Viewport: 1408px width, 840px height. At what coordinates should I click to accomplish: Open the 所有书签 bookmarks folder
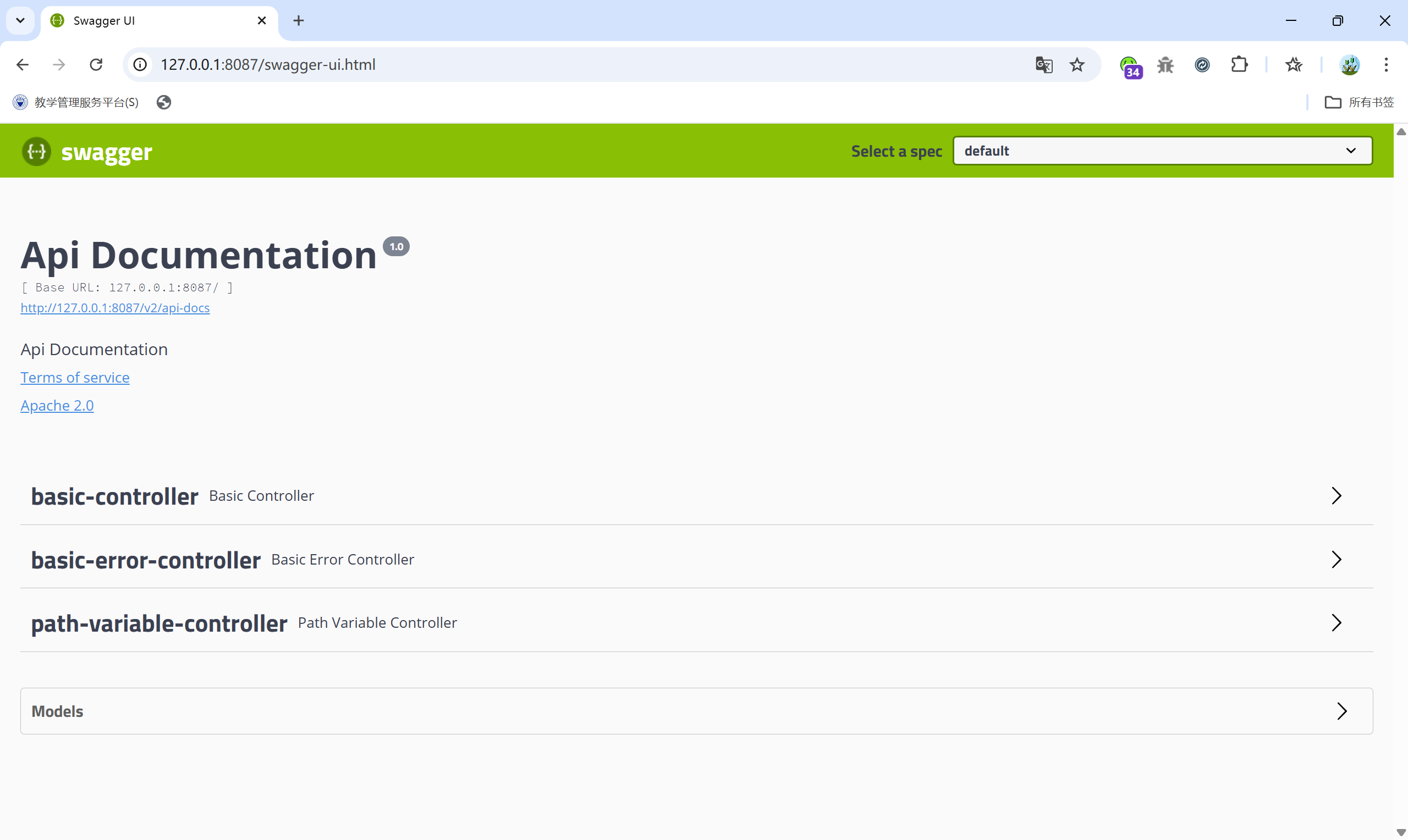click(1358, 102)
